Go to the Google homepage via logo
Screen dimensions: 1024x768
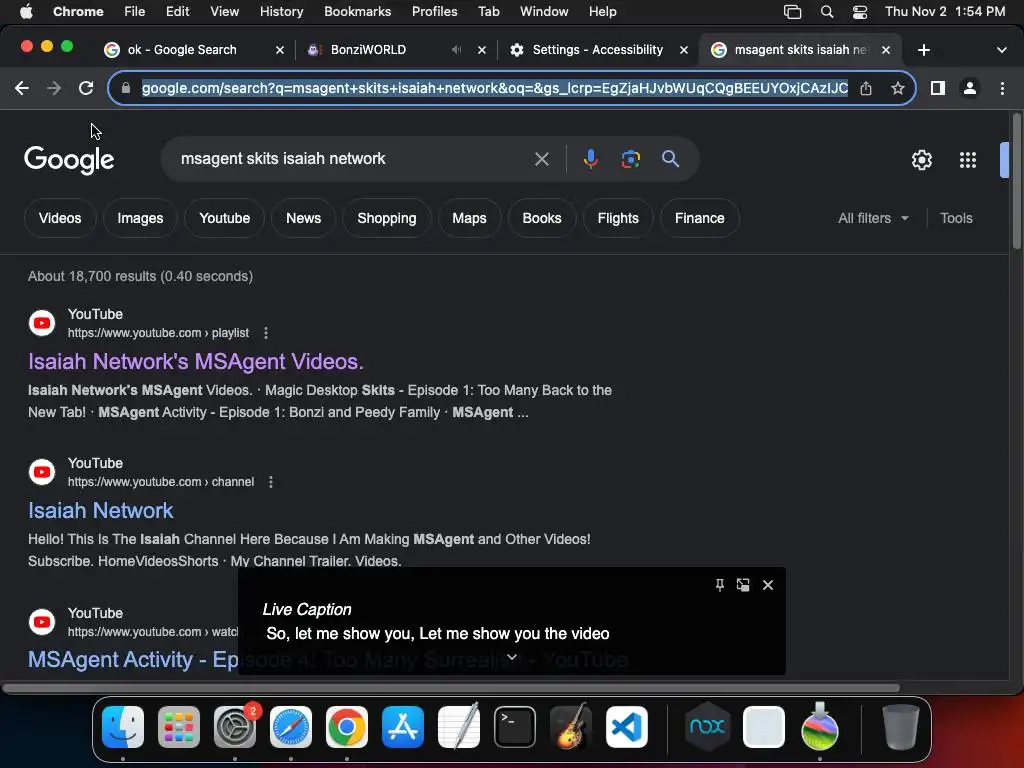[69, 160]
